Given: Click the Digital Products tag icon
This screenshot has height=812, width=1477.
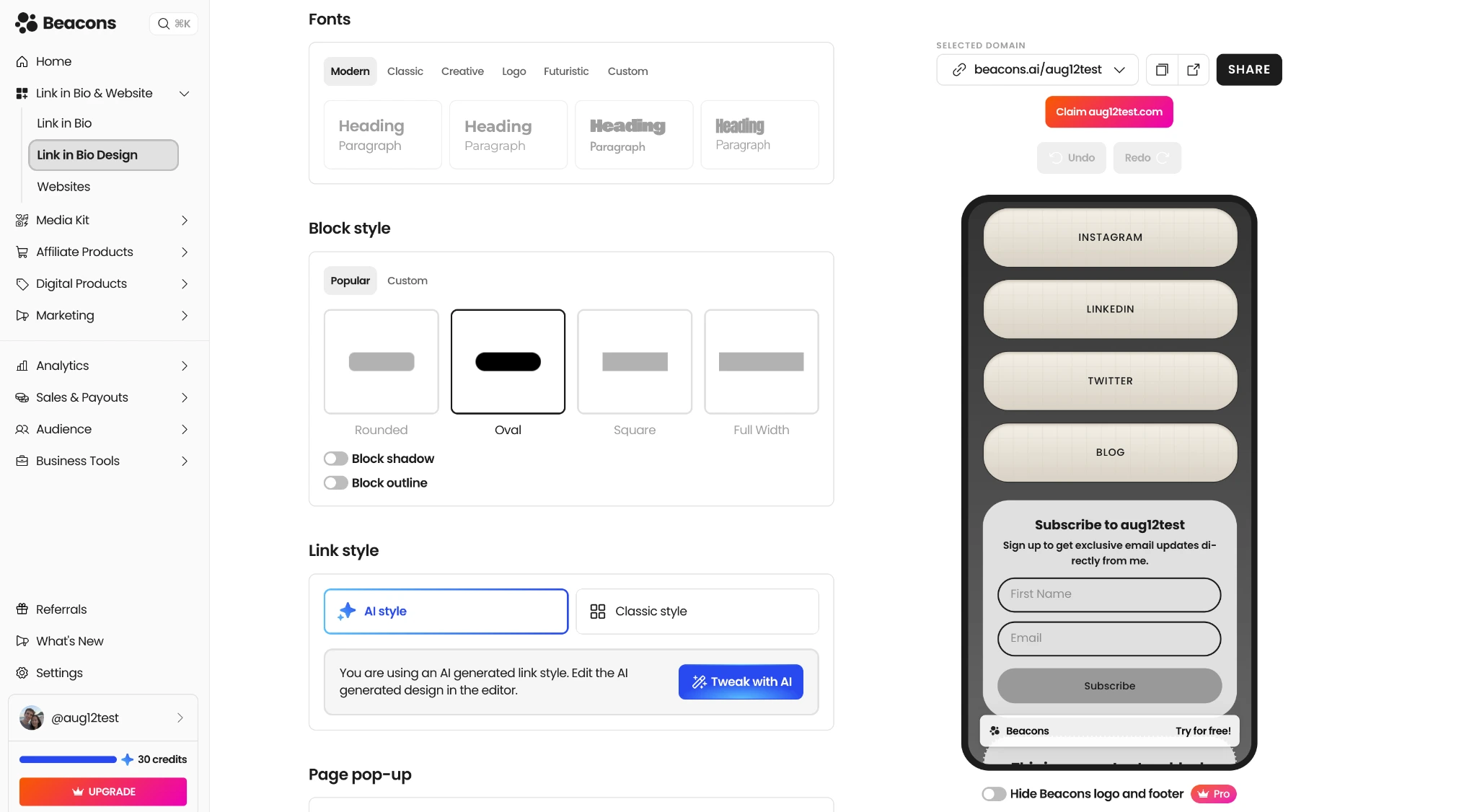Looking at the screenshot, I should 22,283.
